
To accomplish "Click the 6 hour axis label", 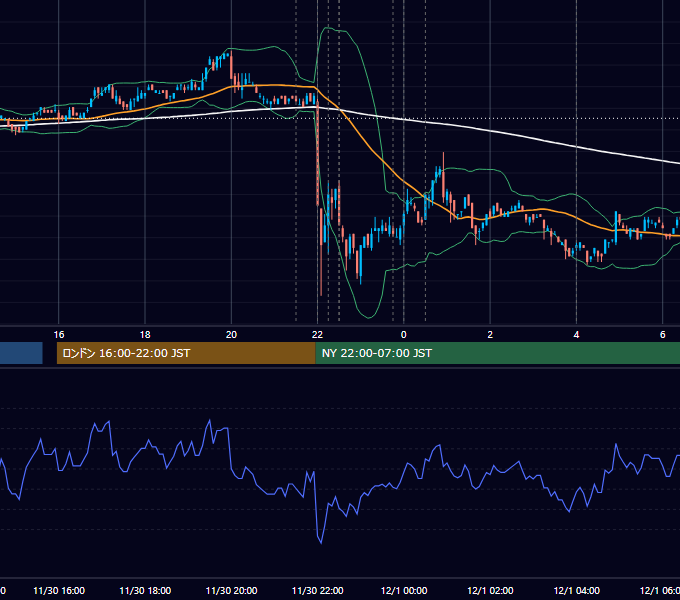I will click(663, 335).
